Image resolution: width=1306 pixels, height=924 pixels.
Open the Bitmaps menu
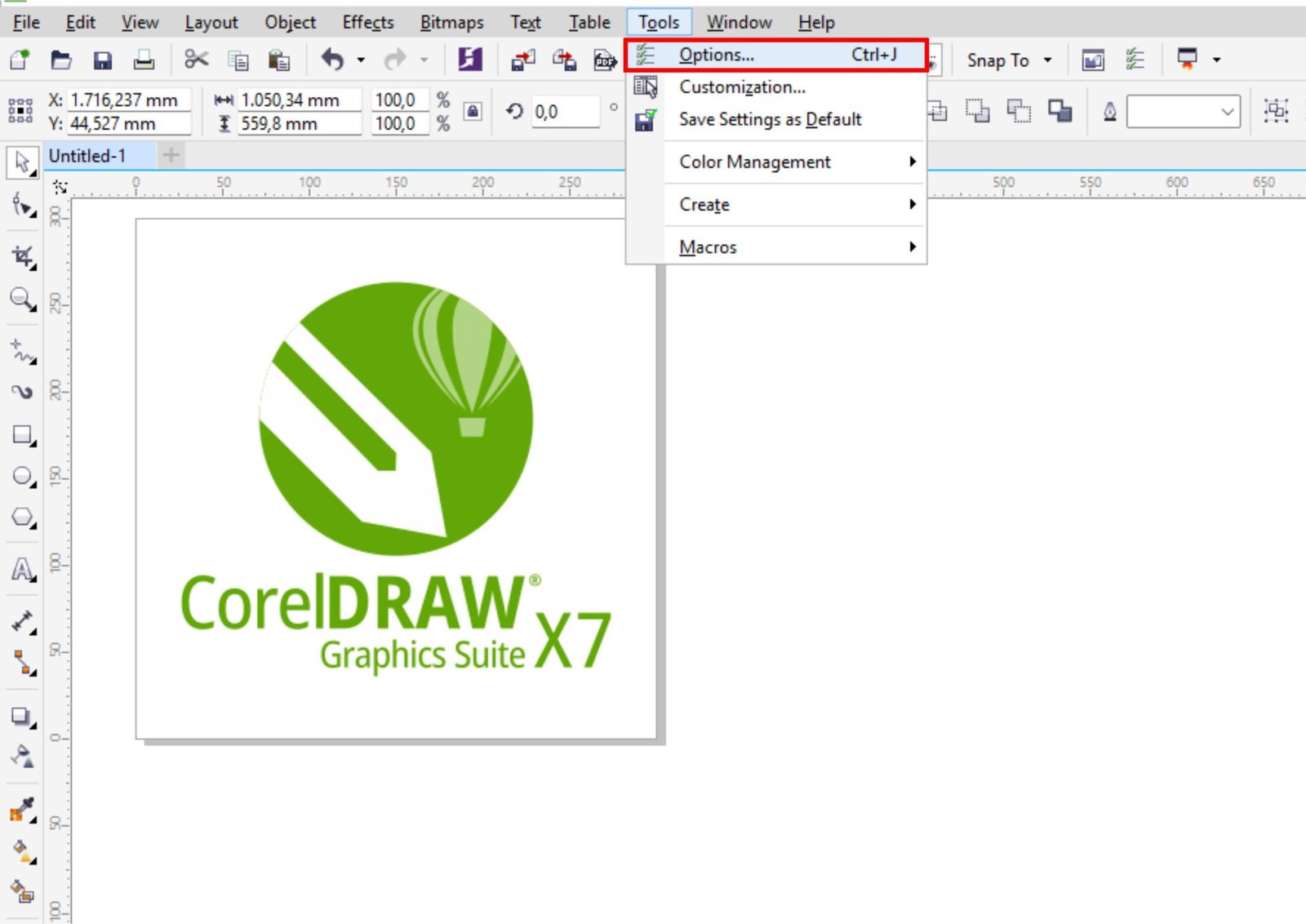pos(451,22)
